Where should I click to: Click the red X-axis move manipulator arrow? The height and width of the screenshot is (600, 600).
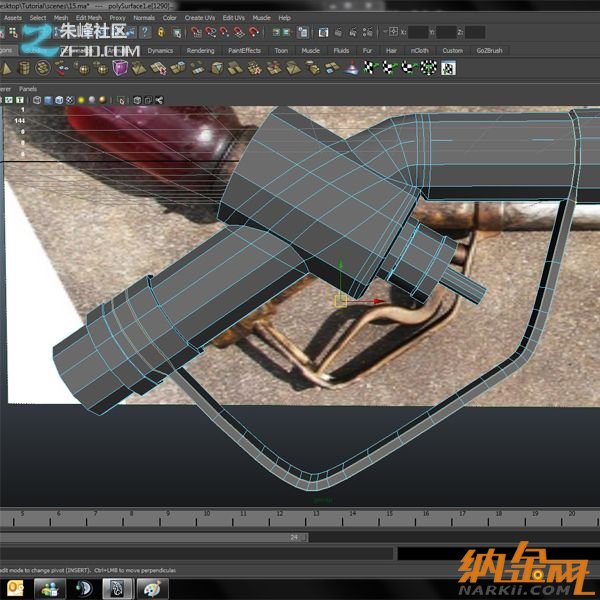pos(379,301)
